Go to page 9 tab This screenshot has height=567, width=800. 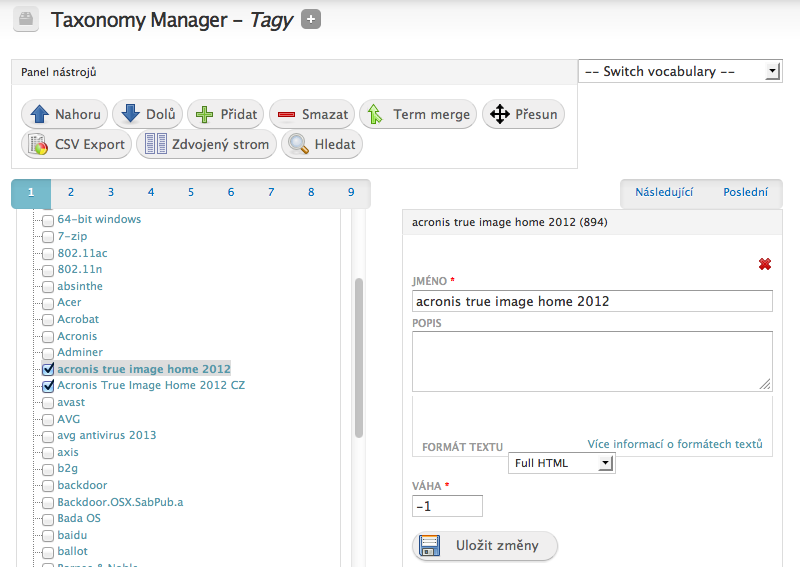(351, 192)
